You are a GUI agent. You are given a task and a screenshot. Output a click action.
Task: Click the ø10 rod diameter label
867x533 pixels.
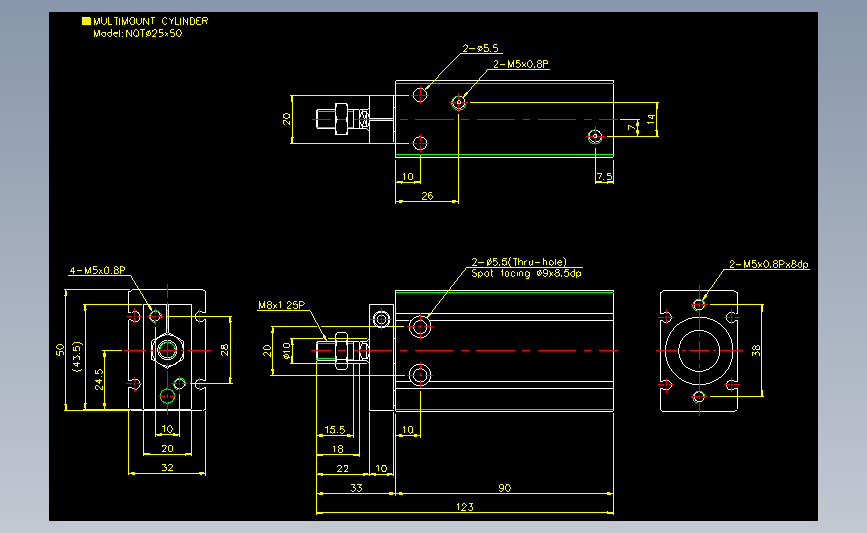click(286, 351)
